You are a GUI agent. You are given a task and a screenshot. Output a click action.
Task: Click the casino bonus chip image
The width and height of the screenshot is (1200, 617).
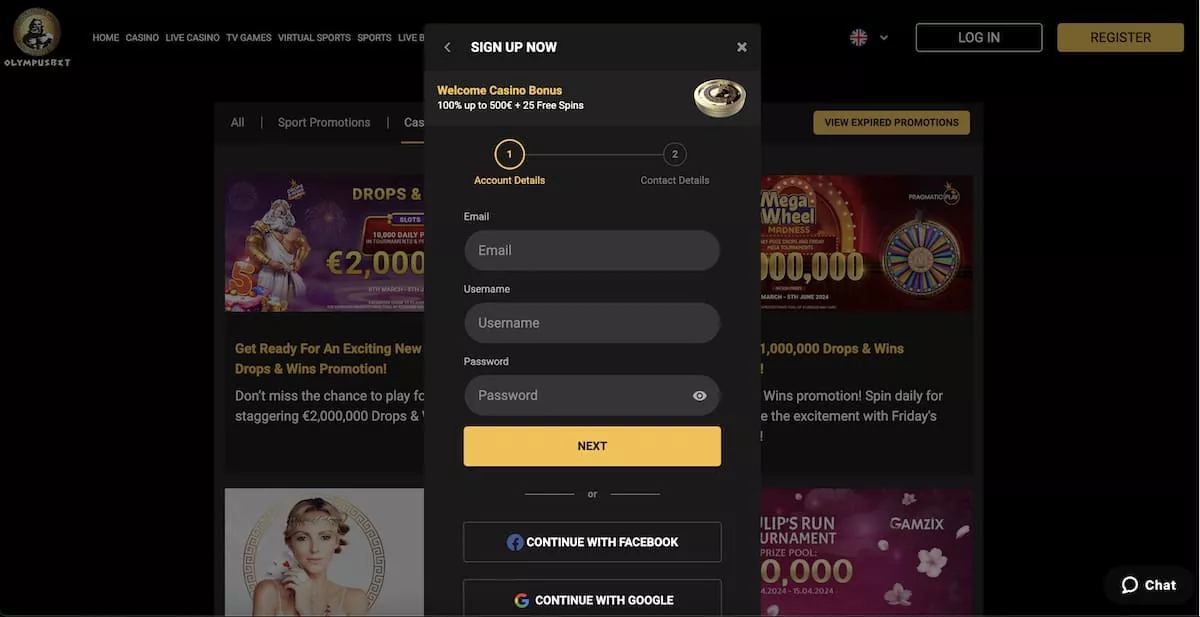(x=720, y=98)
